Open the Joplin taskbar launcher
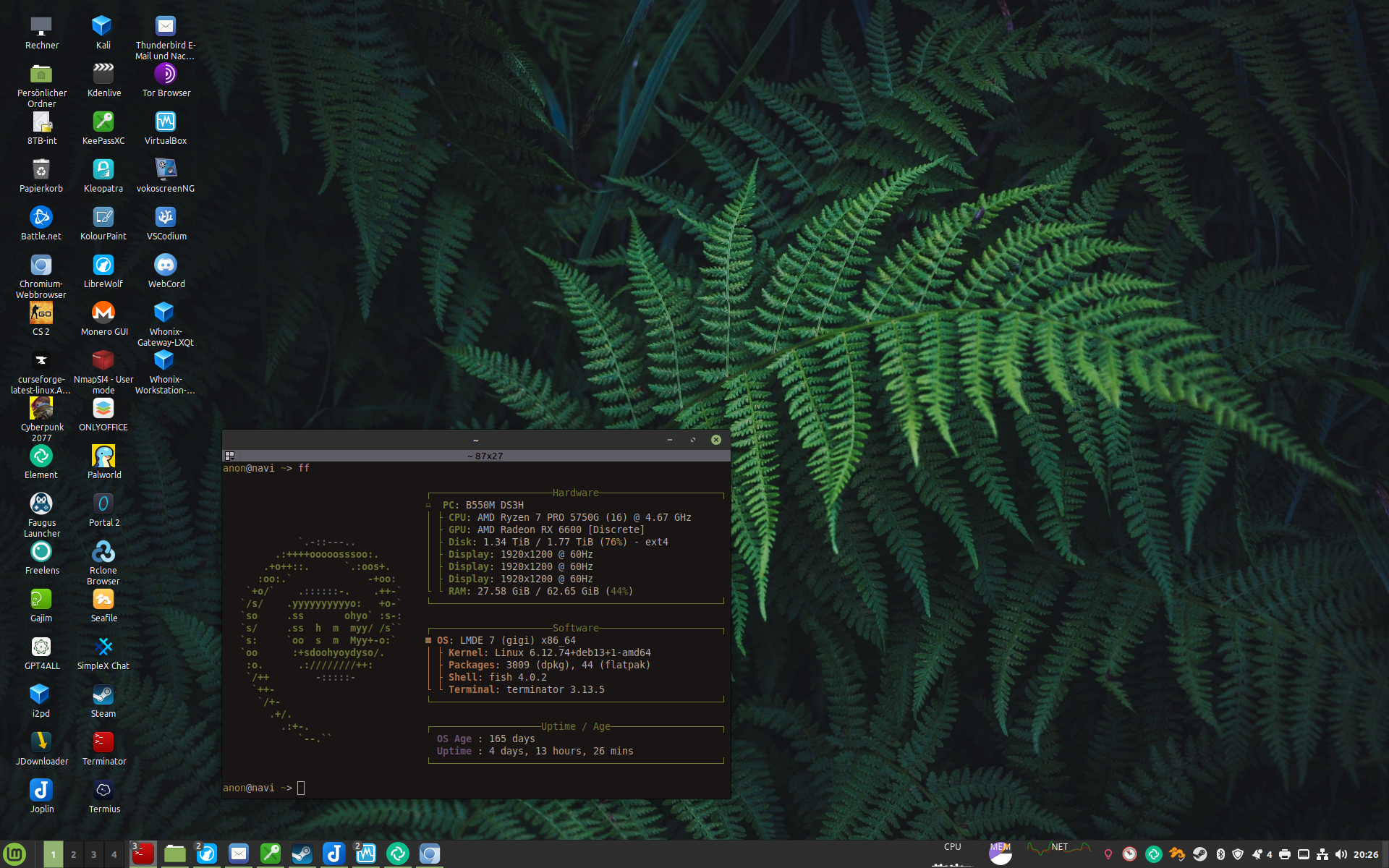 (334, 854)
